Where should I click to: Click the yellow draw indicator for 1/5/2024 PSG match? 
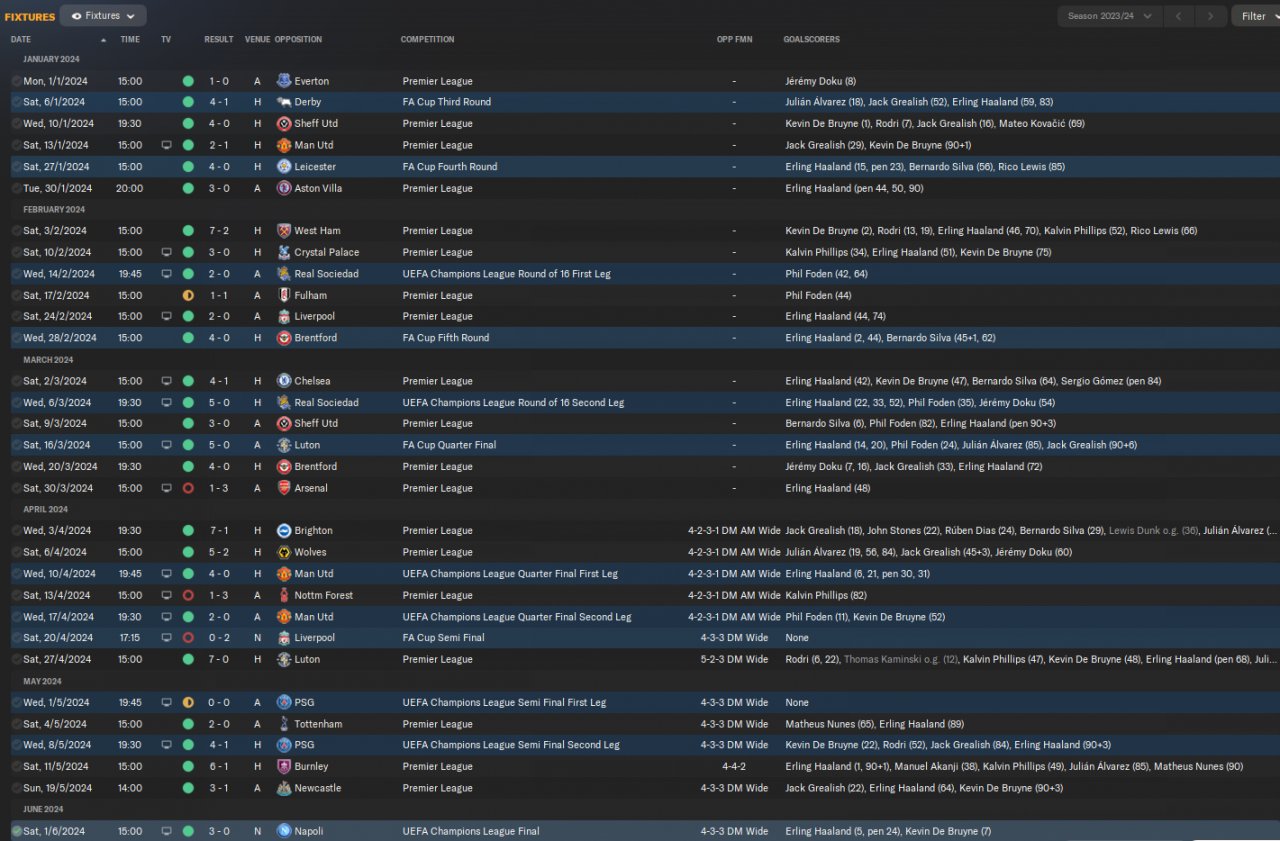[x=188, y=702]
